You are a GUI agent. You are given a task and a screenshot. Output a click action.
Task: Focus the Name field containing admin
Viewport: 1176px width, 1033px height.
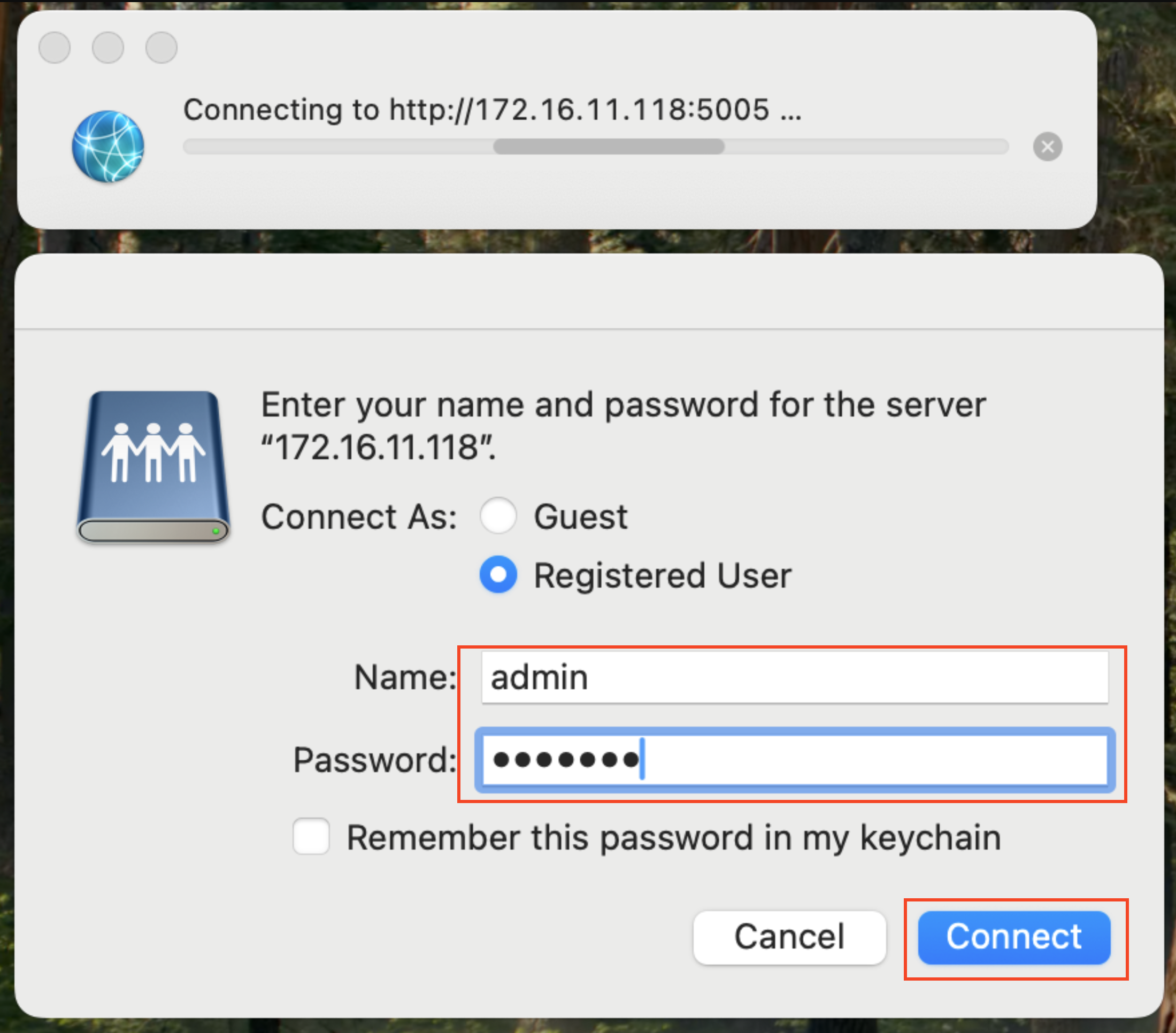794,677
